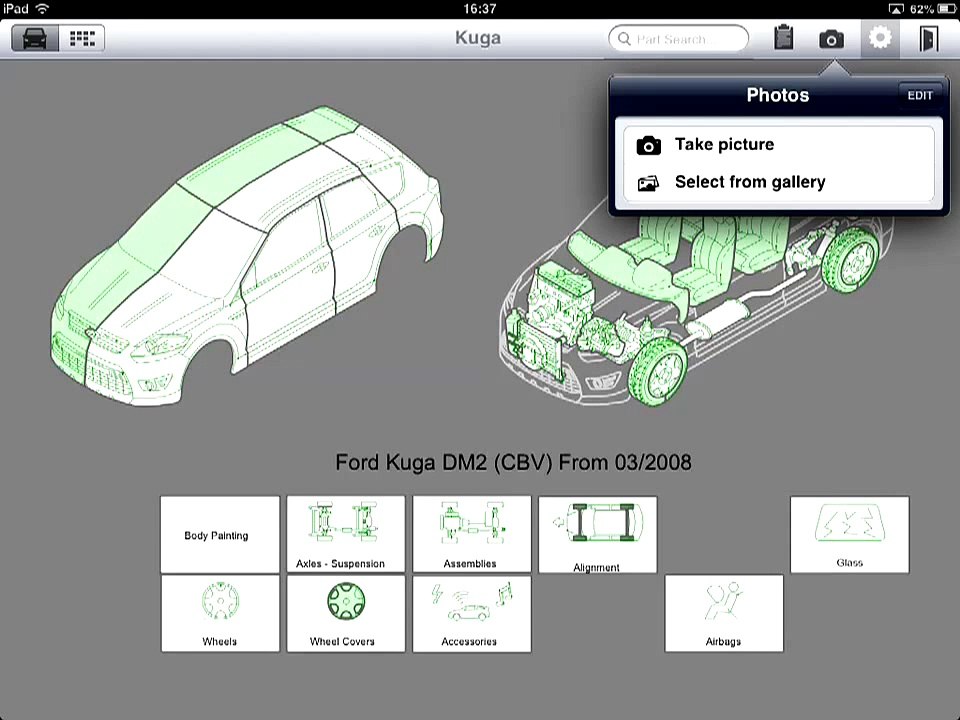The image size is (960, 720).
Task: Tap the AirPlay icon in status bar
Action: (x=896, y=9)
